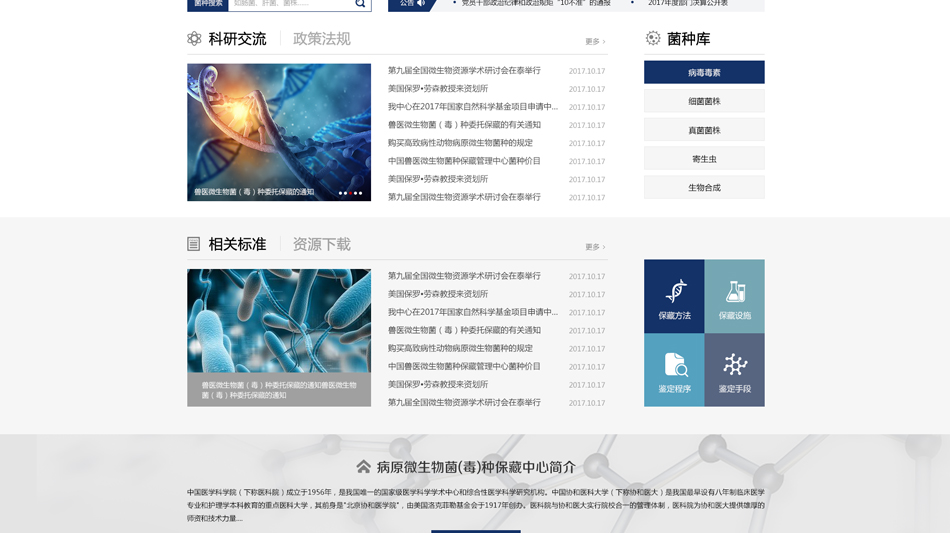
Task: Click the document icon beside 相关标准
Action: pyautogui.click(x=194, y=244)
